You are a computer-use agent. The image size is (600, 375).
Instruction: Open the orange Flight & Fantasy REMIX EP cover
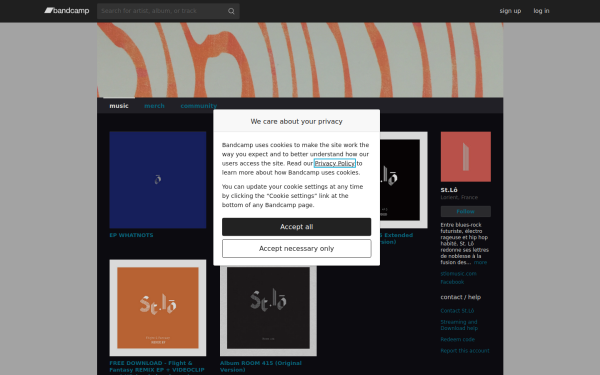[x=158, y=308]
